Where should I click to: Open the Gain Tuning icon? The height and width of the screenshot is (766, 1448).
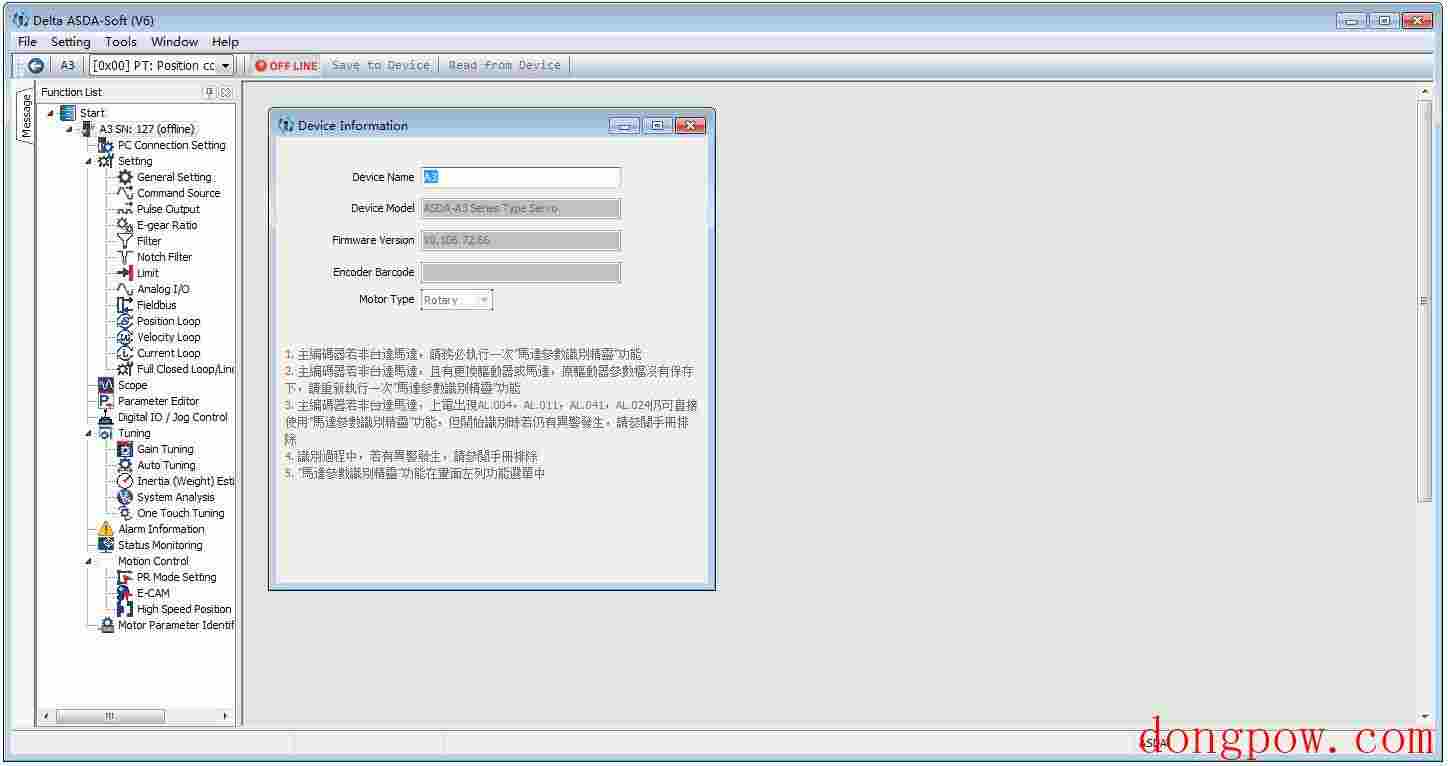(125, 449)
